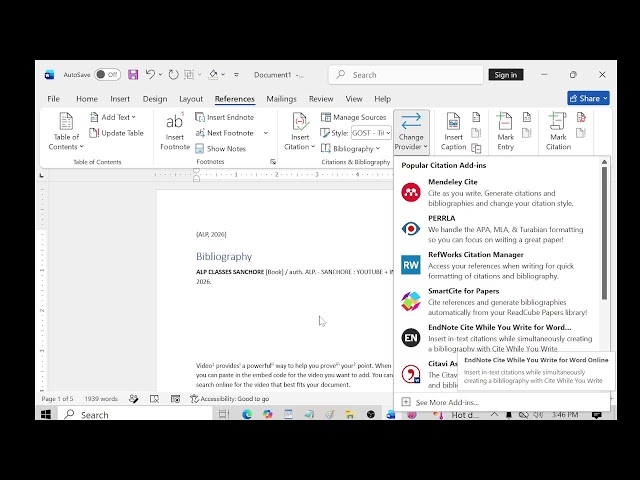Click the Save icon in the title bar
Screen dimensions: 640x480
pos(133,75)
